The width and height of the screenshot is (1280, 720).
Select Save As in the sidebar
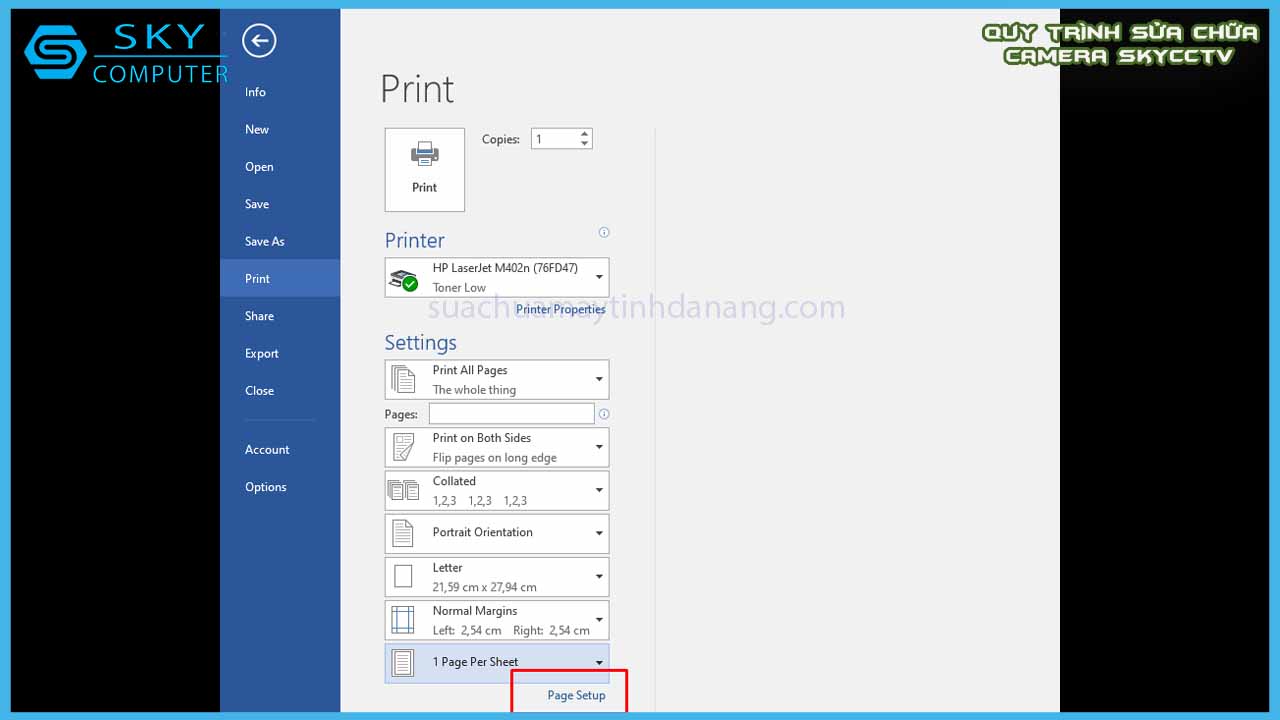tap(265, 241)
